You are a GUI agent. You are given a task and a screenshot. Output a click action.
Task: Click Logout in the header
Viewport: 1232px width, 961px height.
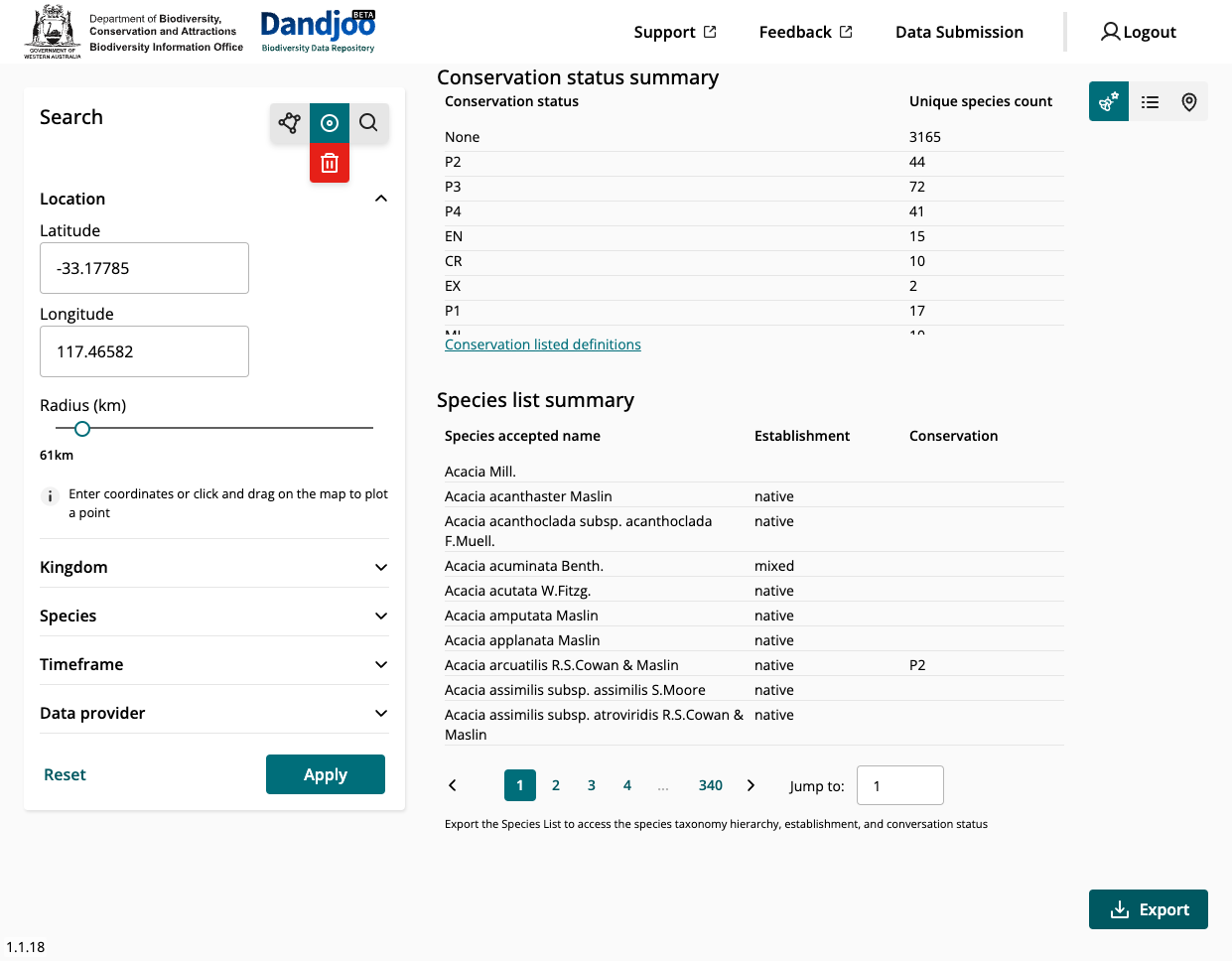(x=1139, y=32)
